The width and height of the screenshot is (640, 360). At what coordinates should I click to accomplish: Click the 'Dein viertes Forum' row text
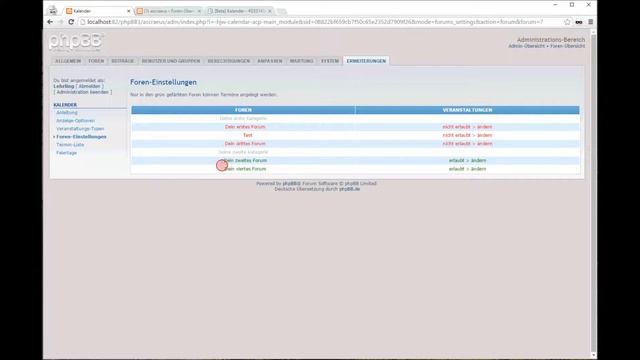tap(245, 169)
